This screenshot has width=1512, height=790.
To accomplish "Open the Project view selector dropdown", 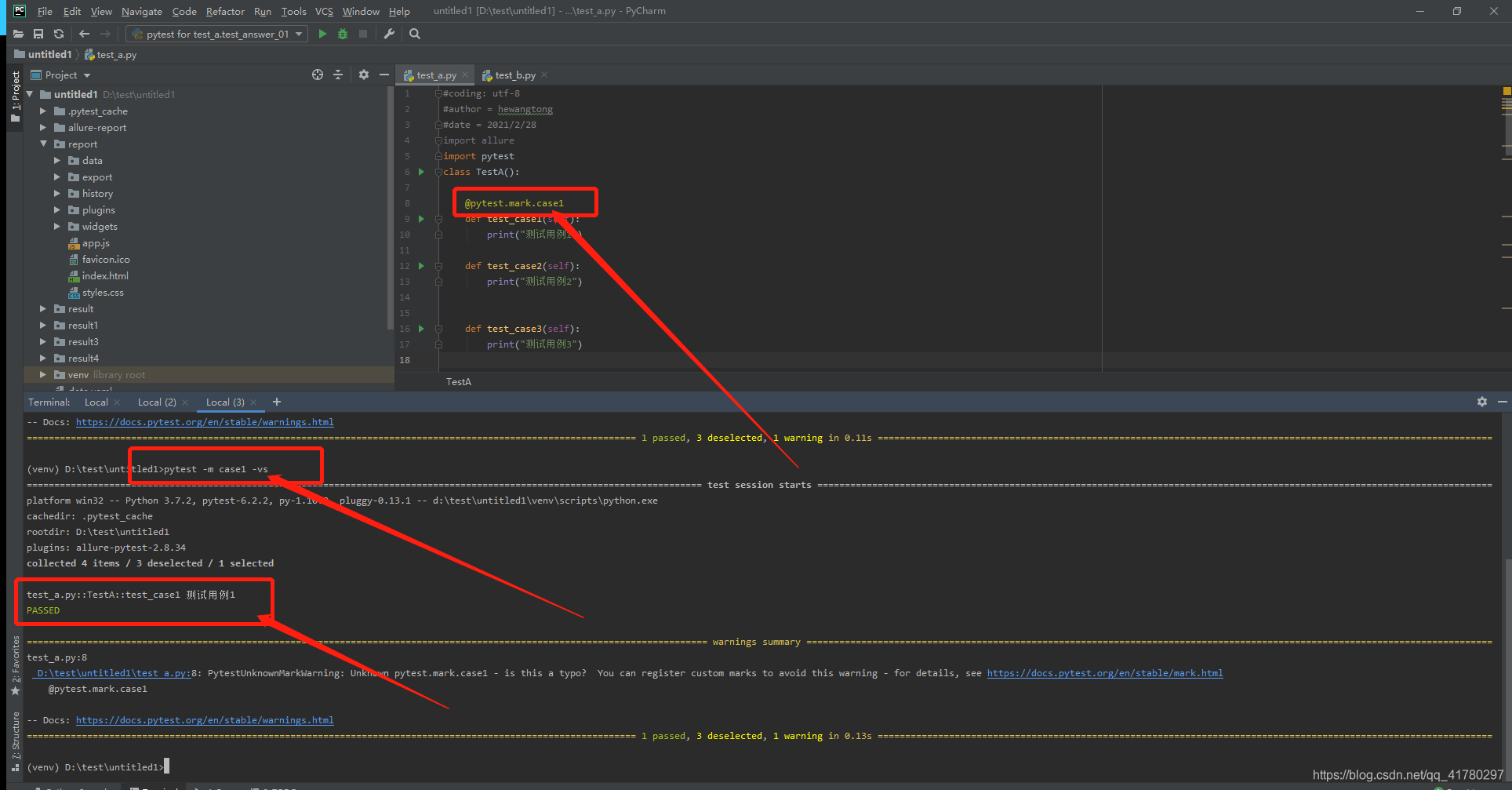I will 61,75.
